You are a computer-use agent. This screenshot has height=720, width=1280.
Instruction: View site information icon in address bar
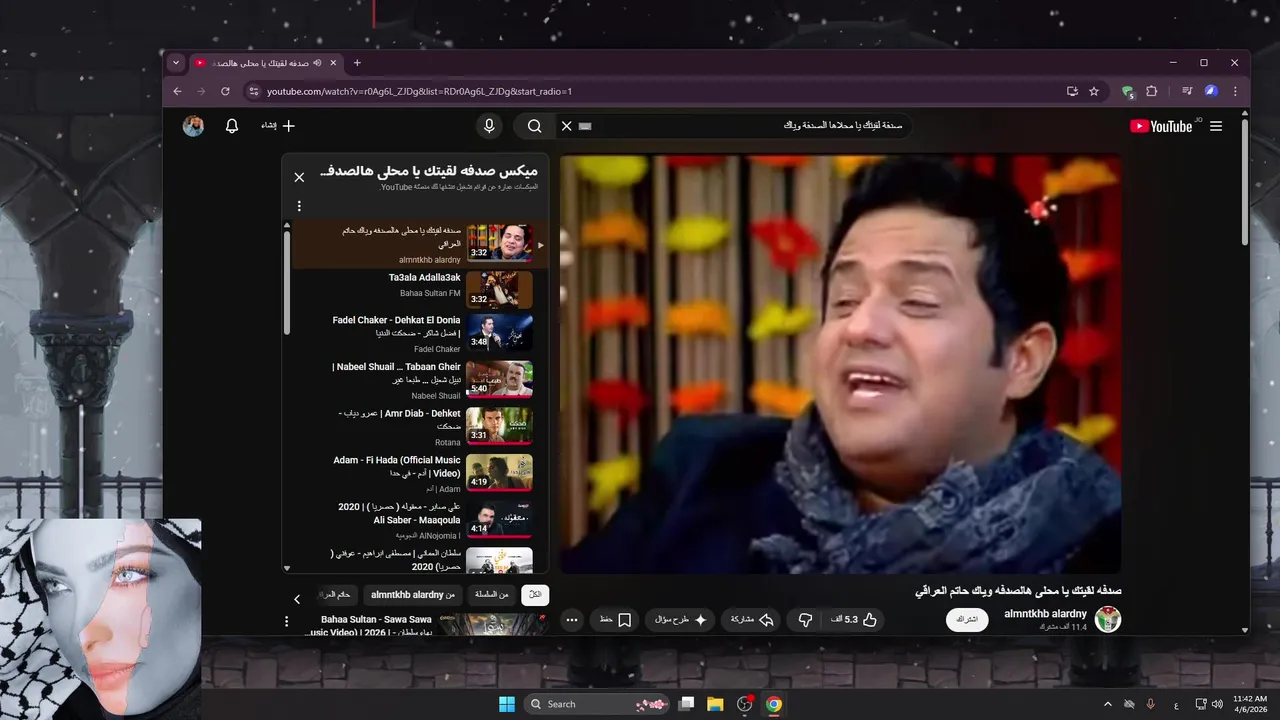254,91
